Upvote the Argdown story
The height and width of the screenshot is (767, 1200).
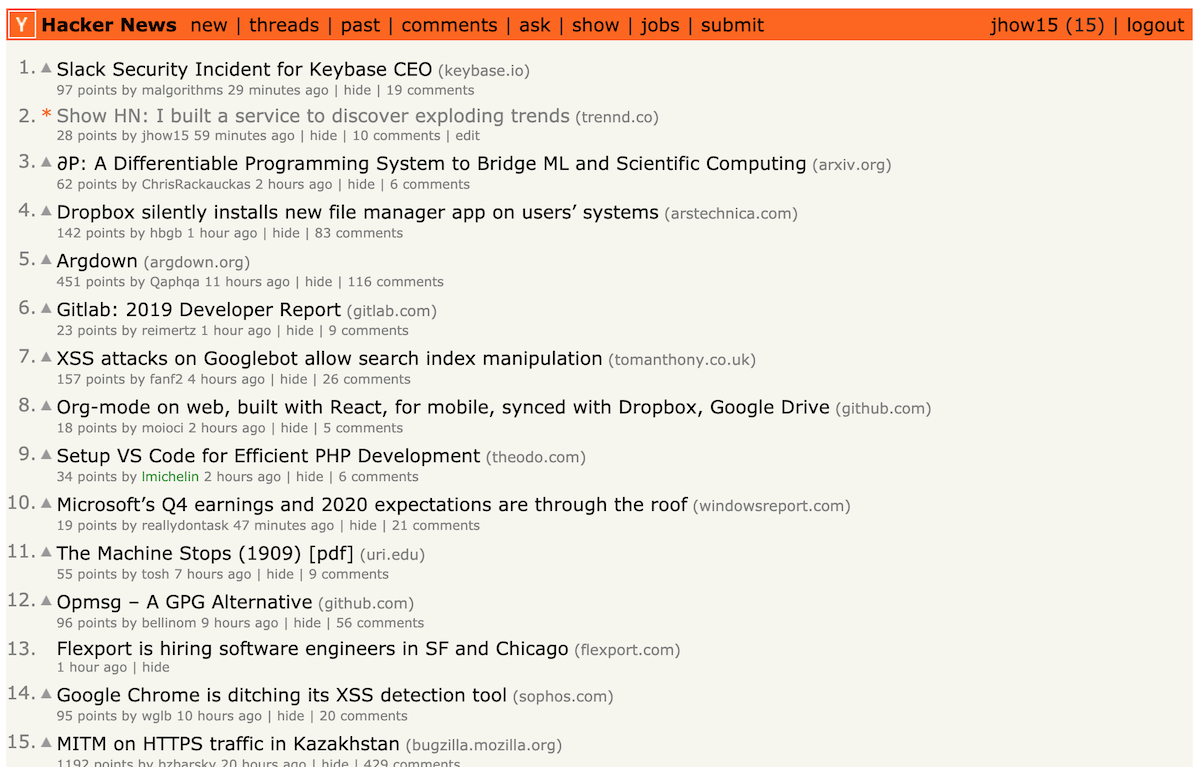46,260
